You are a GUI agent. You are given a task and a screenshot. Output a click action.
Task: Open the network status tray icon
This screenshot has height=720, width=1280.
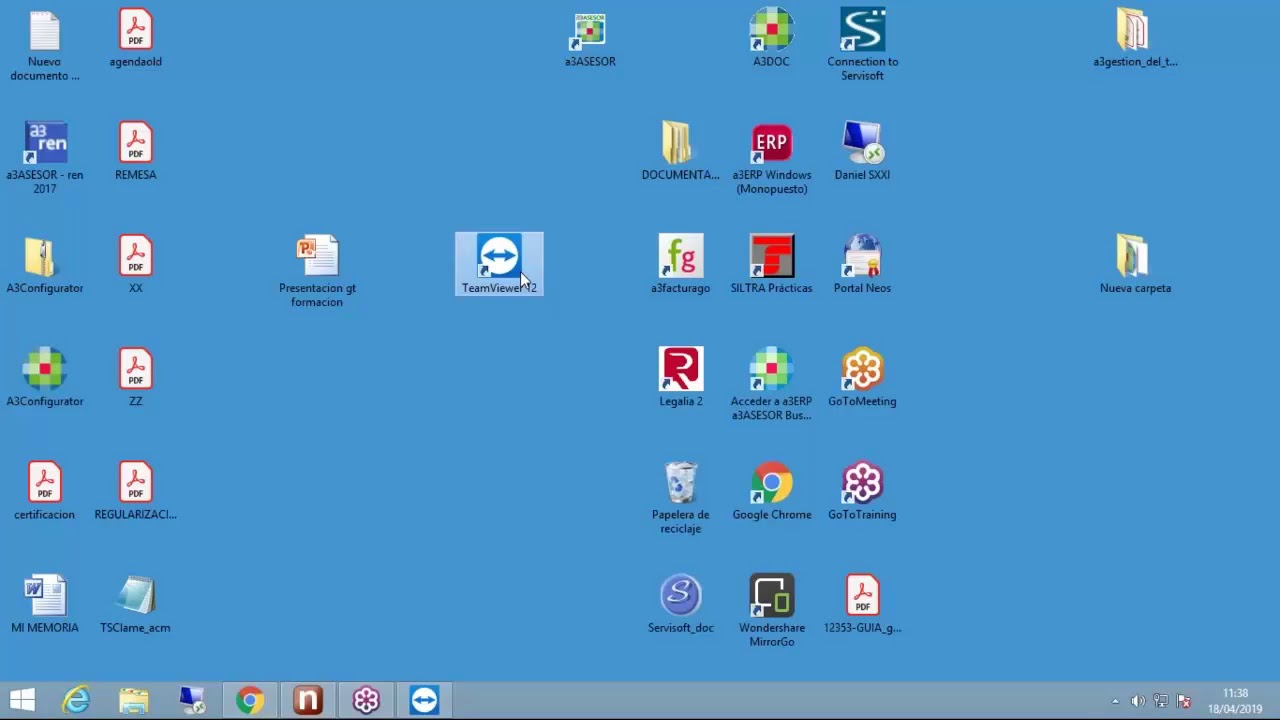[x=1161, y=701]
